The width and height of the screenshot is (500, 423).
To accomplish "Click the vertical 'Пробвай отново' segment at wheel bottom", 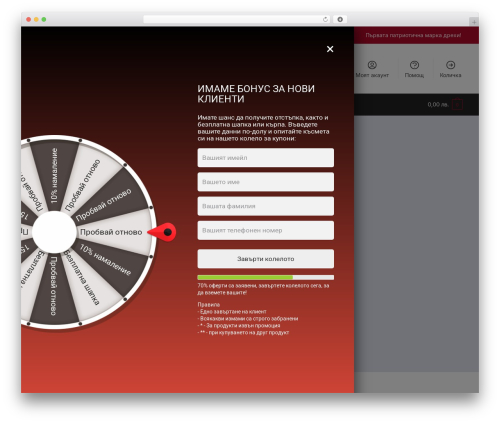I will coord(53,286).
